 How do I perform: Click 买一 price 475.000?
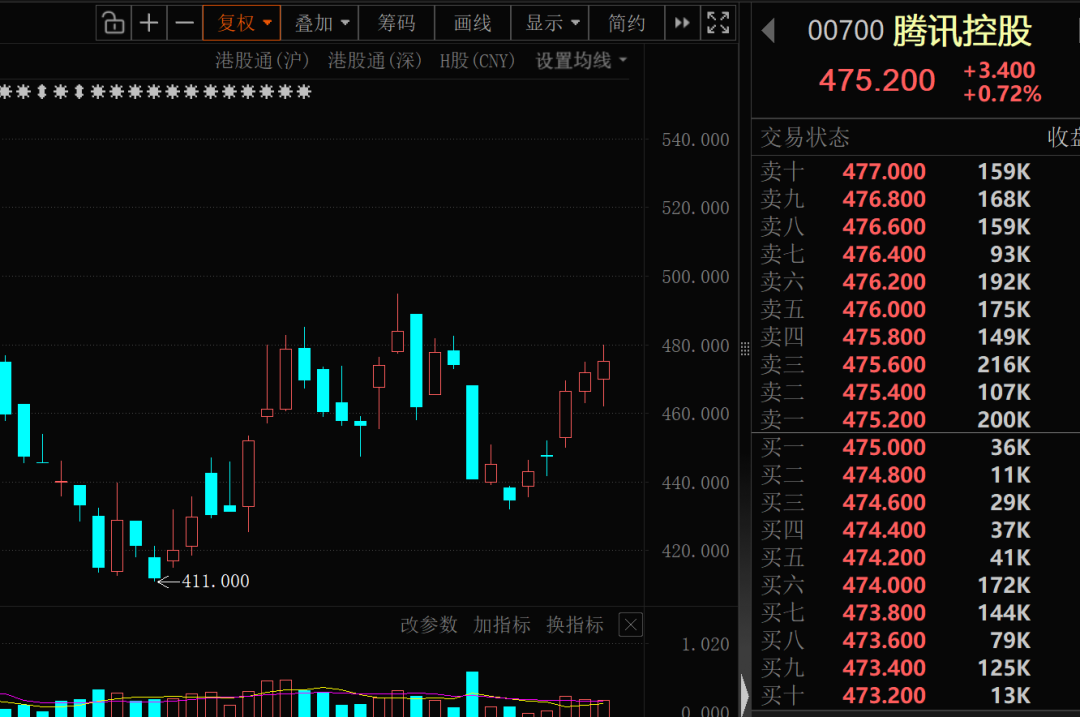[x=884, y=447]
